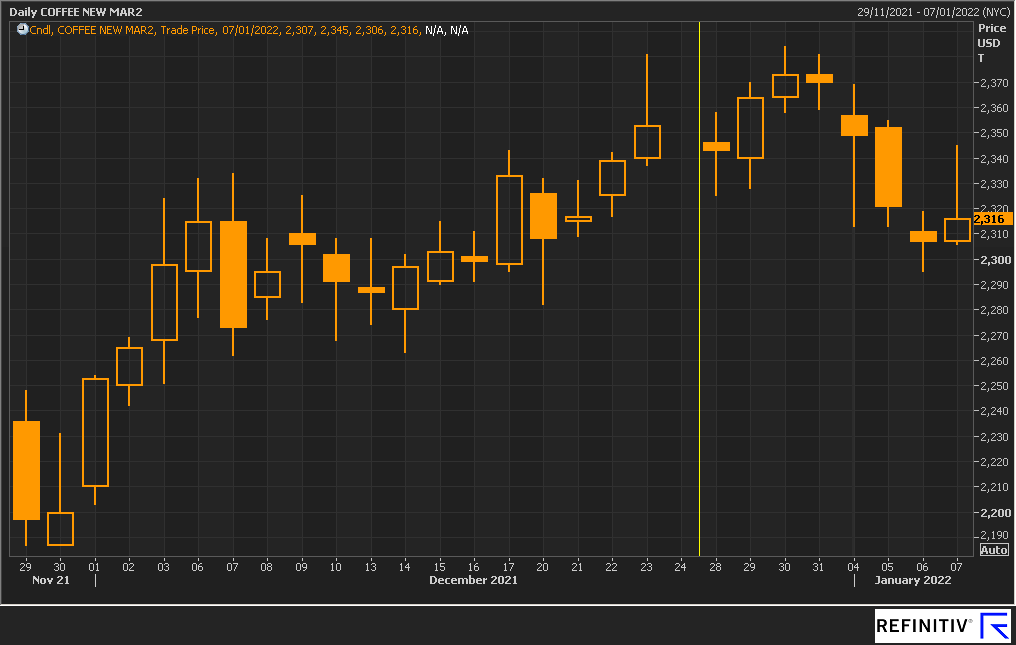The height and width of the screenshot is (645, 1016).
Task: Select the Cndl series legend text
Action: point(249,30)
